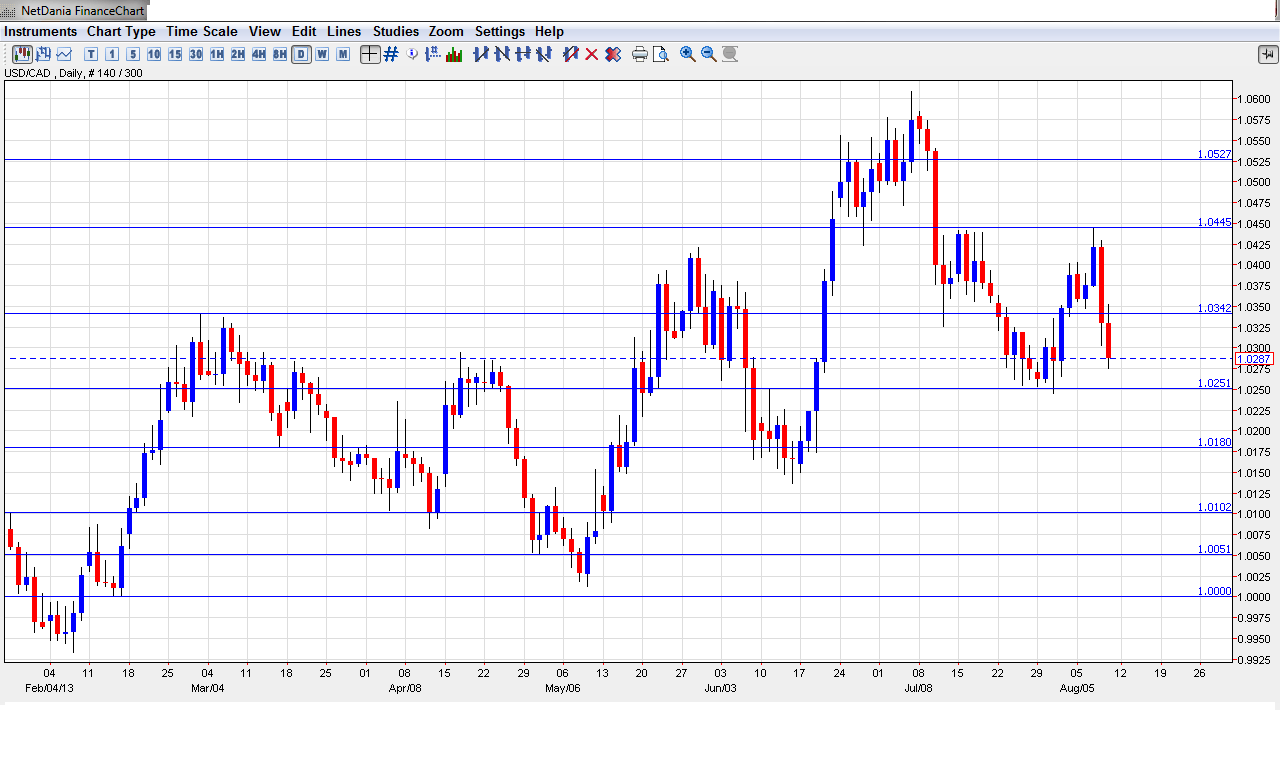Select the weekly W time scale button

[322, 54]
